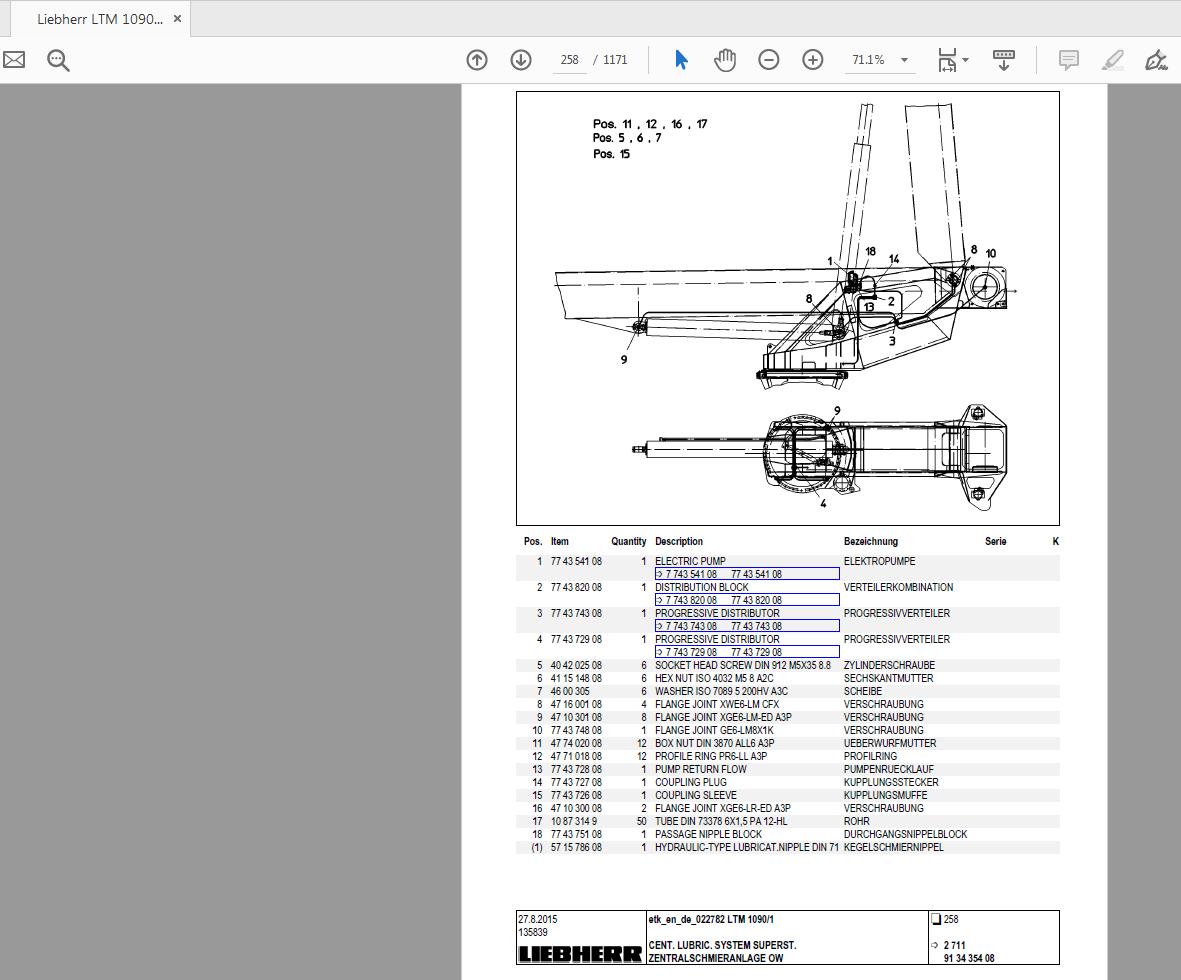
Task: Zoom in with the plus button
Action: point(813,60)
